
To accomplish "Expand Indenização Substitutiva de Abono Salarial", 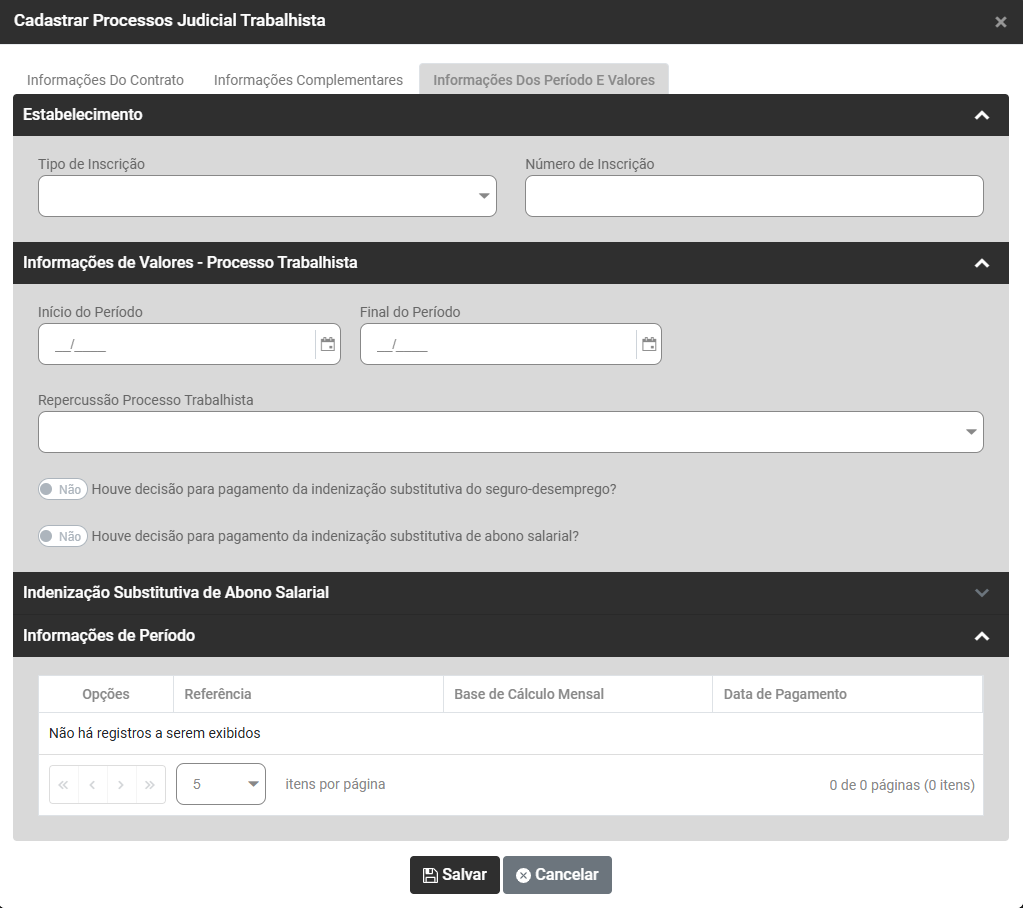I will click(981, 592).
